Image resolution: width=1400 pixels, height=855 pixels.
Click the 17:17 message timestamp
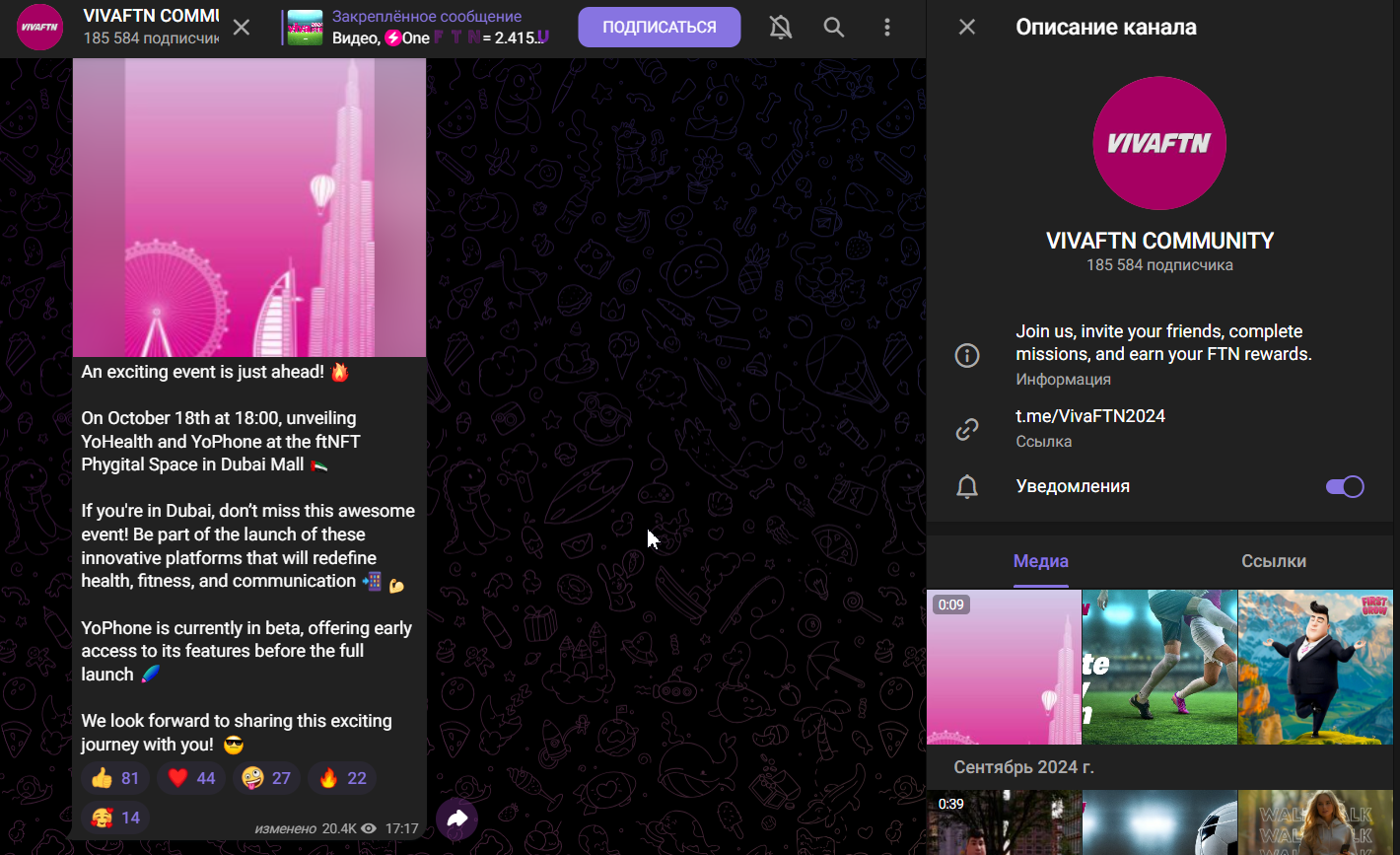point(402,828)
